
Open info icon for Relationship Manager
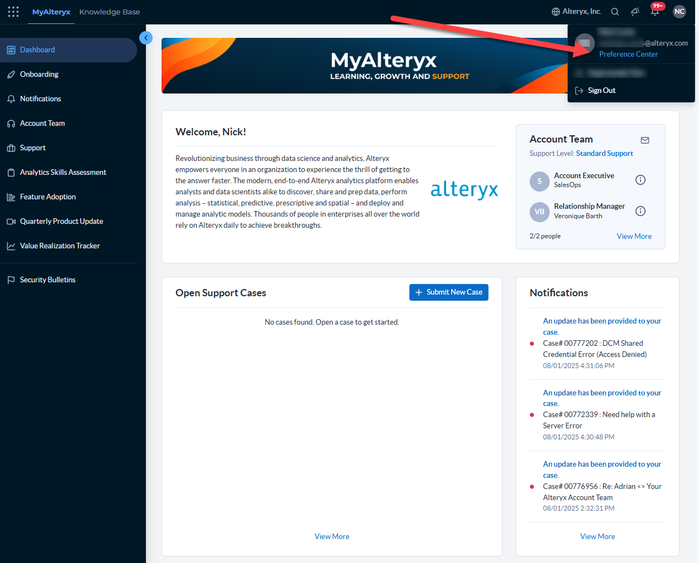[640, 211]
